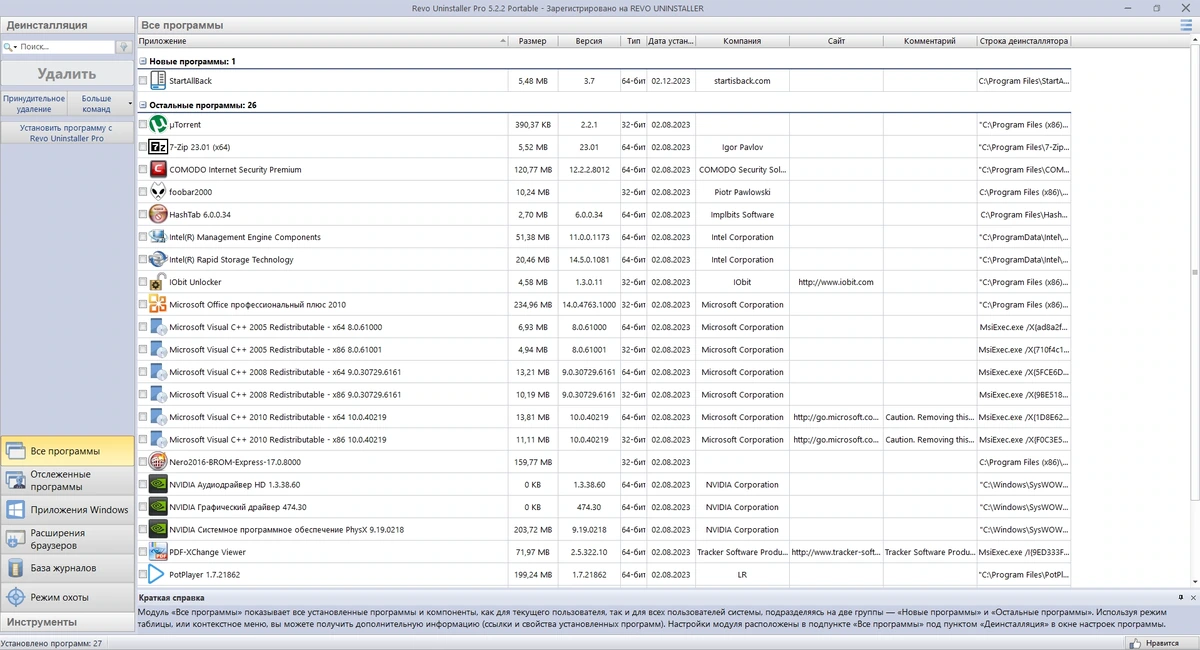Image resolution: width=1200 pixels, height=650 pixels.
Task: Click the Nero2016-BROM-Express icon
Action: [157, 462]
